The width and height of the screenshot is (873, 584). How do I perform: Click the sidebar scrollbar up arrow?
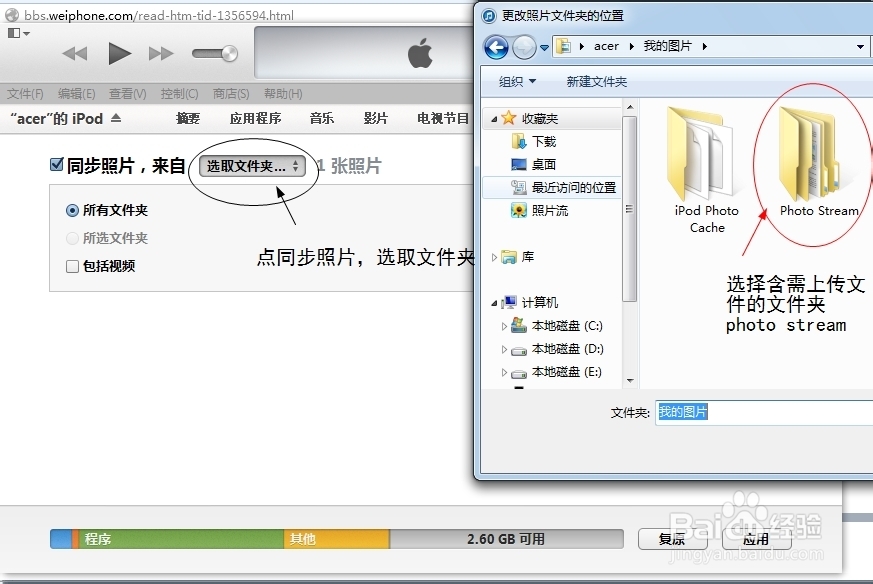[630, 106]
